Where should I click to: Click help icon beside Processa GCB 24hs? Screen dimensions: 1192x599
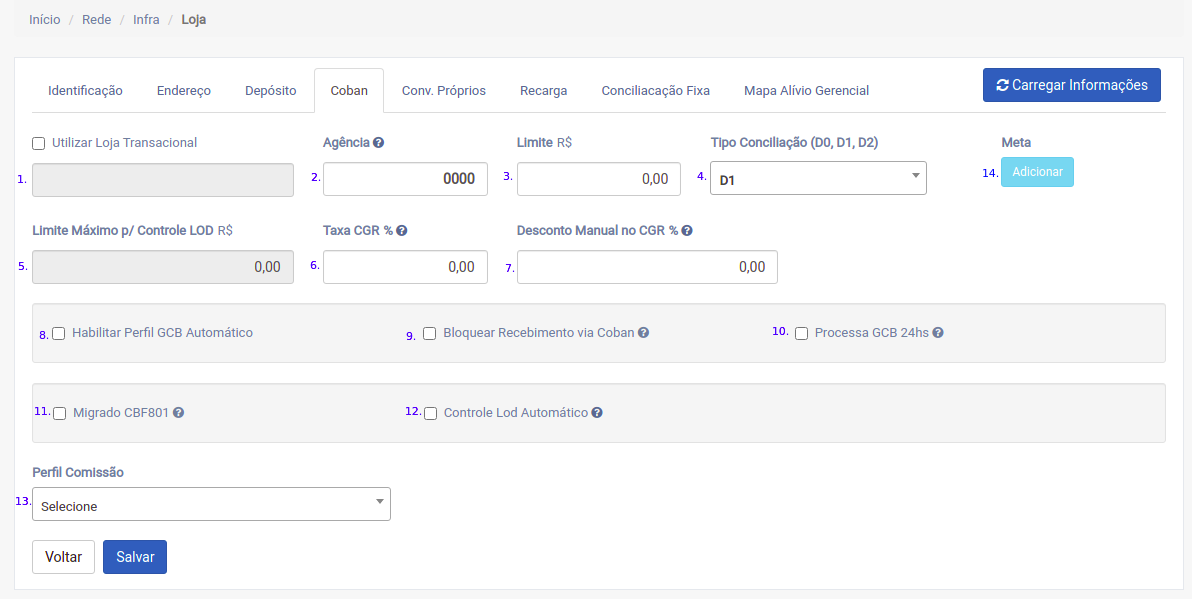click(x=938, y=333)
